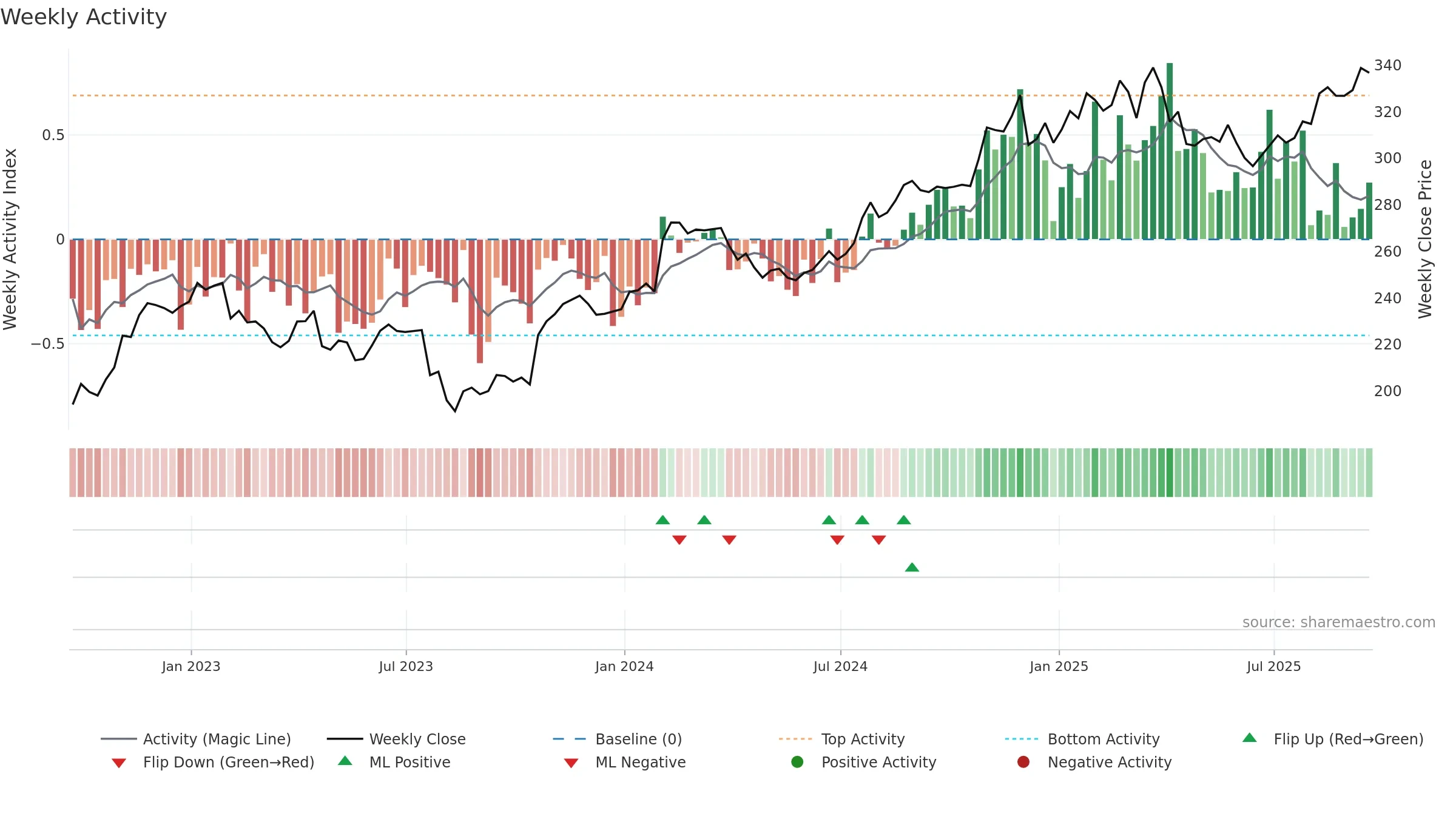Click the Flip Up green triangle legend icon

(x=1250, y=738)
